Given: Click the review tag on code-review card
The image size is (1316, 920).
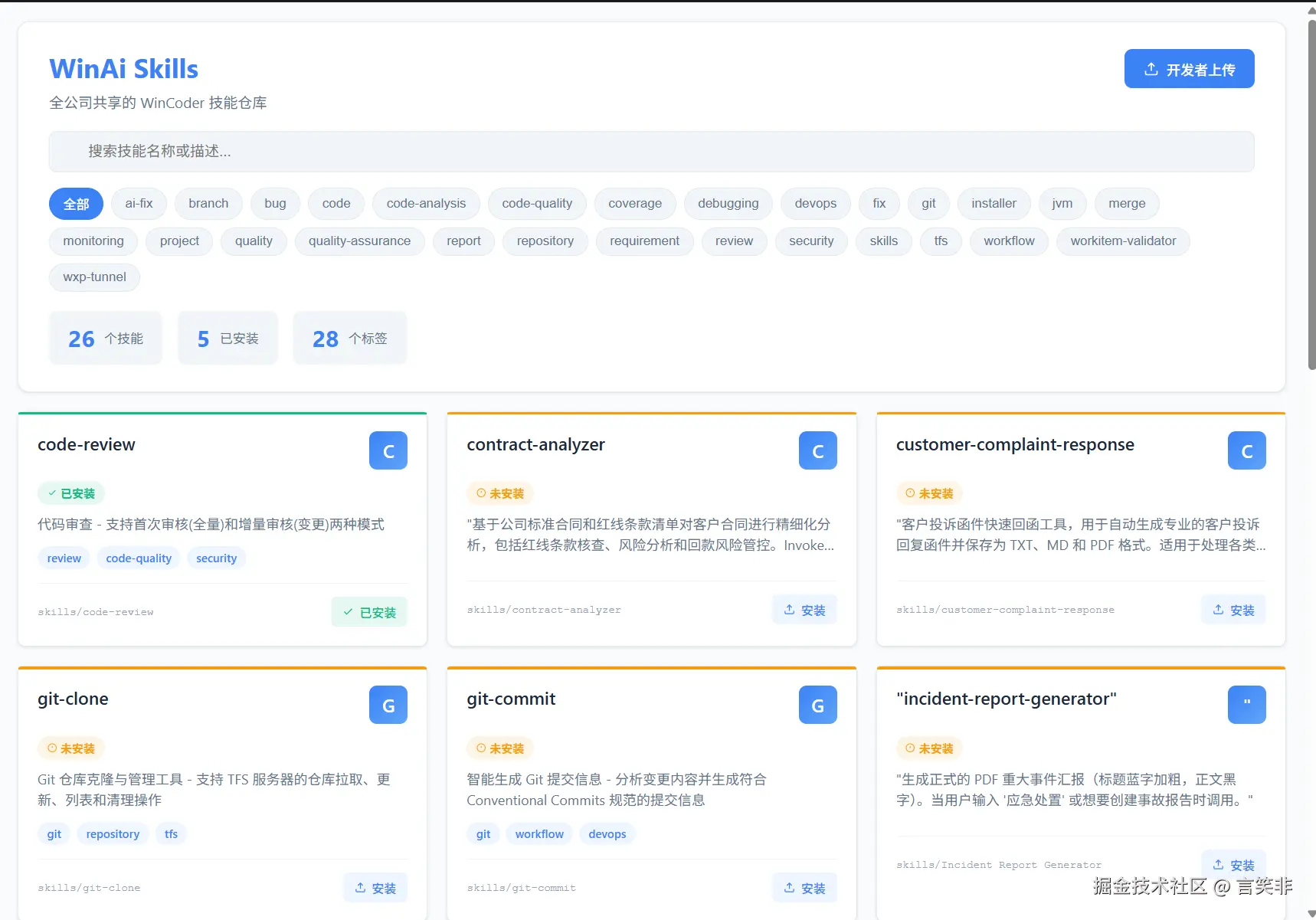Looking at the screenshot, I should 64,558.
